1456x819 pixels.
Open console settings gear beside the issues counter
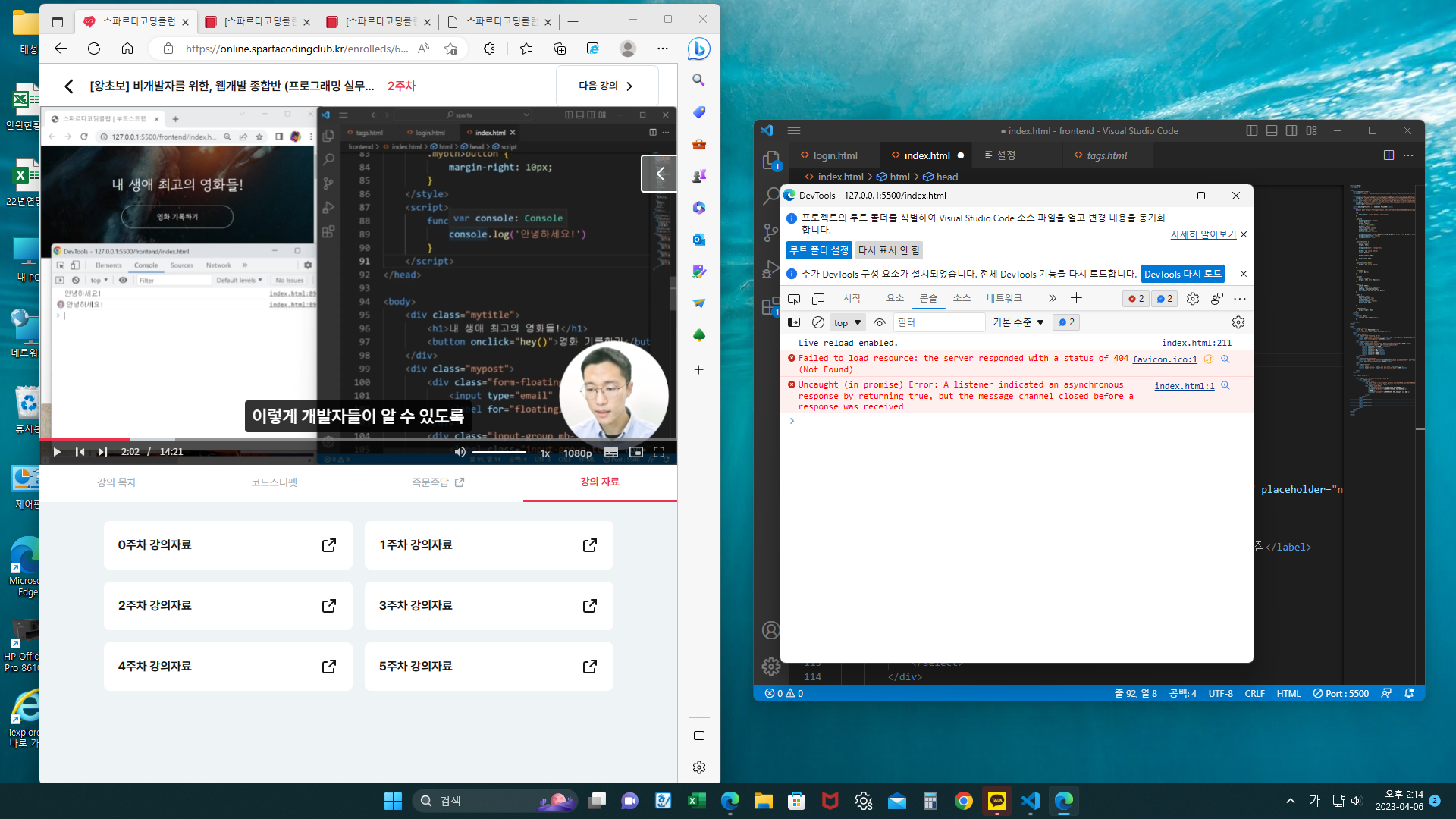click(x=1238, y=322)
